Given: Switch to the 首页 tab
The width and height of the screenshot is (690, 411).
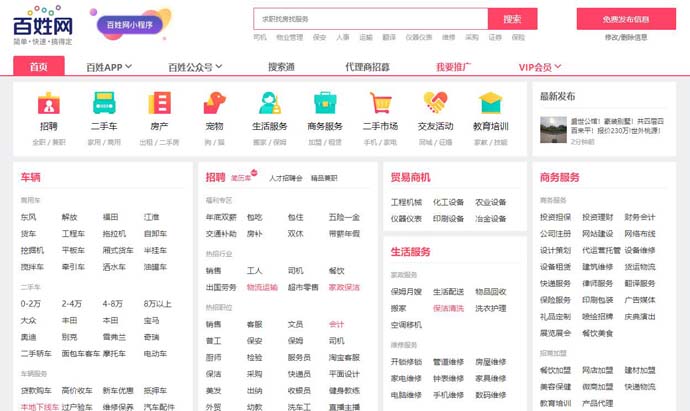Looking at the screenshot, I should [39, 66].
